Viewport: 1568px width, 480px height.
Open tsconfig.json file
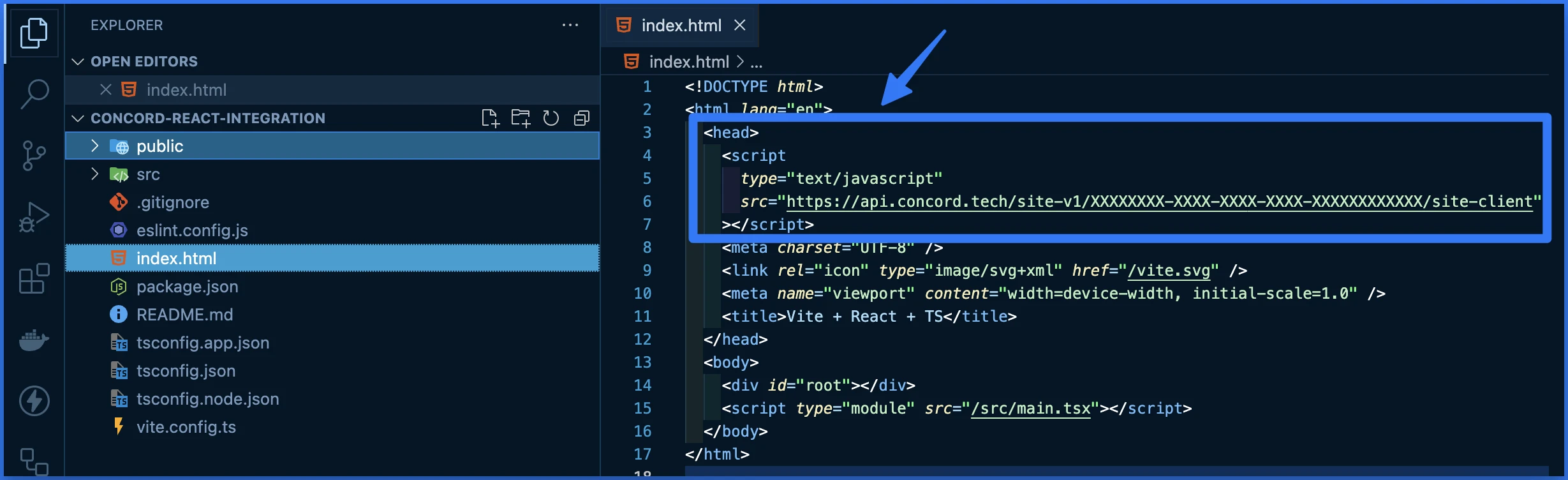(x=332, y=371)
